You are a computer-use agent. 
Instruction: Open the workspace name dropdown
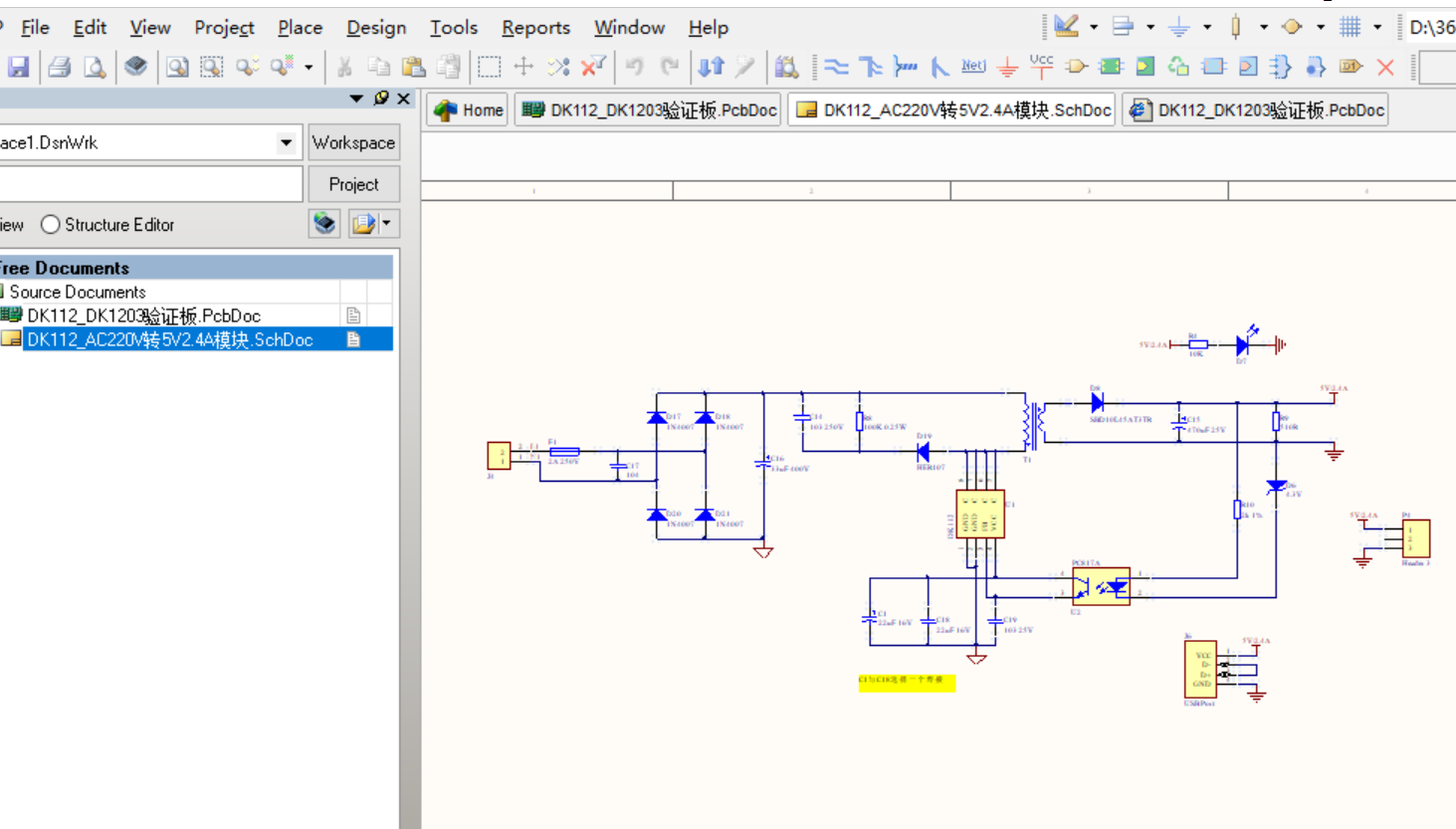click(x=286, y=142)
